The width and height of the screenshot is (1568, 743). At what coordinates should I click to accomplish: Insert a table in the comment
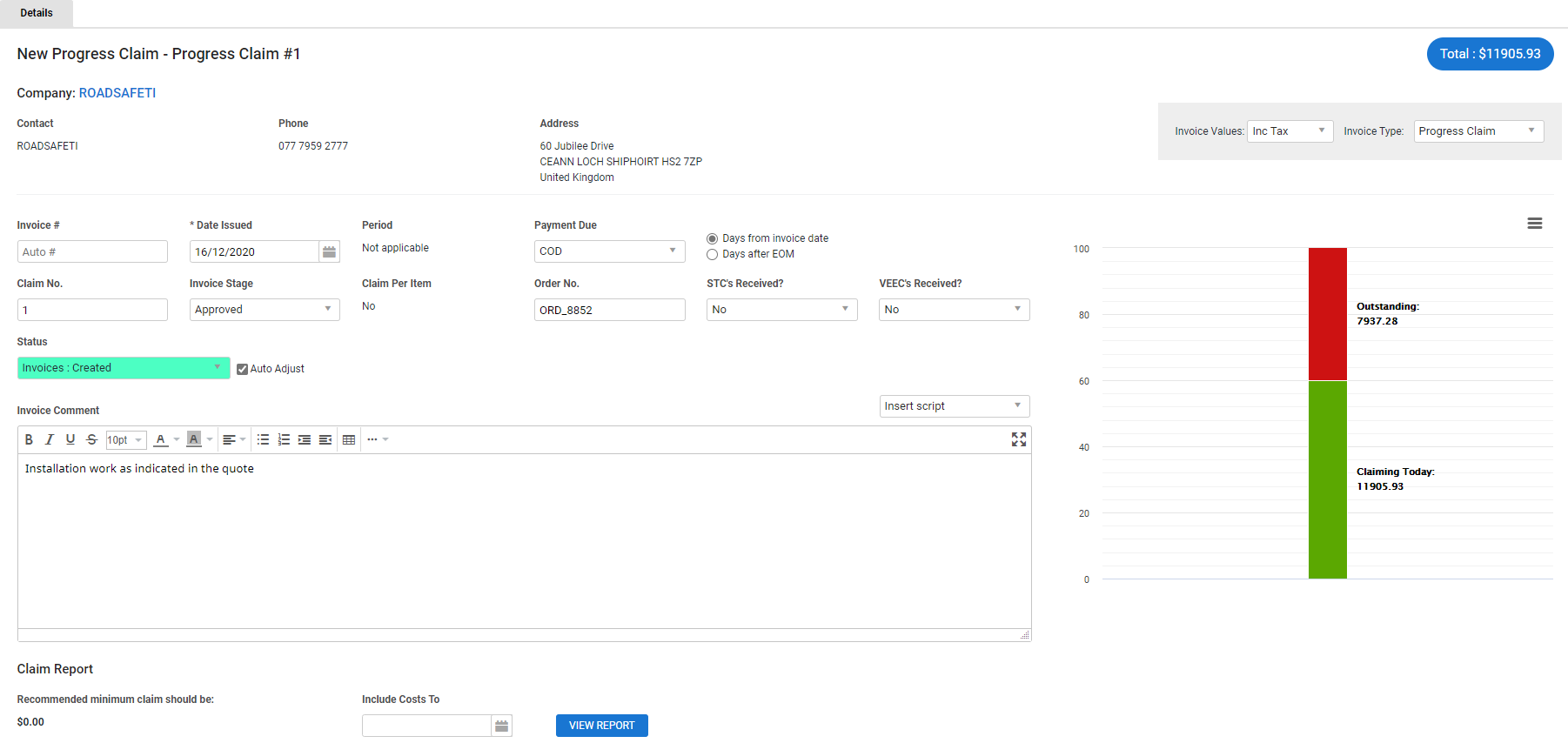[349, 439]
